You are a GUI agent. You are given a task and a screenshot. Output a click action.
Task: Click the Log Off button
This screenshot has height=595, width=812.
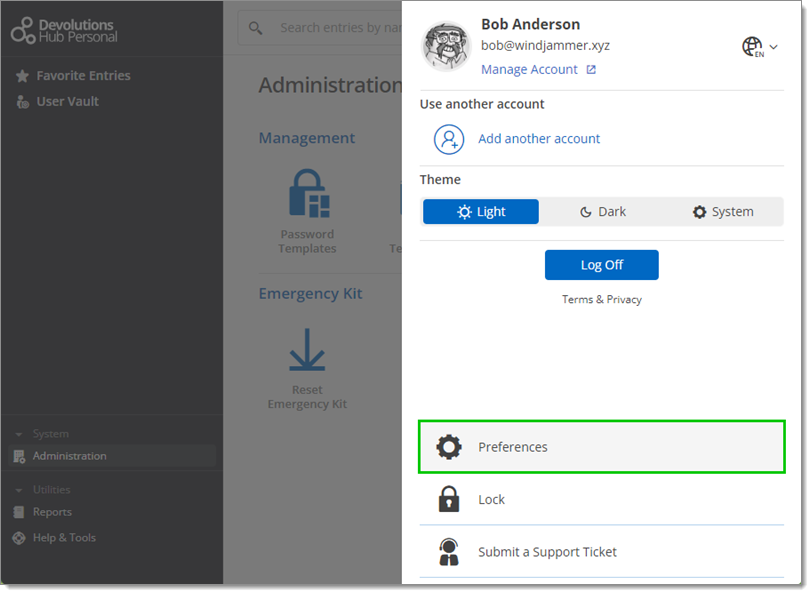(x=601, y=265)
